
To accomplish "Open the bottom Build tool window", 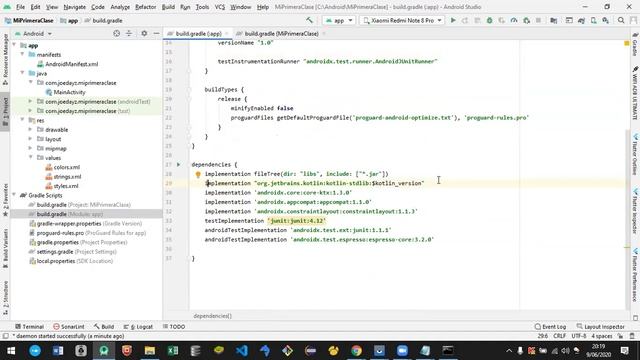I will 104,327.
